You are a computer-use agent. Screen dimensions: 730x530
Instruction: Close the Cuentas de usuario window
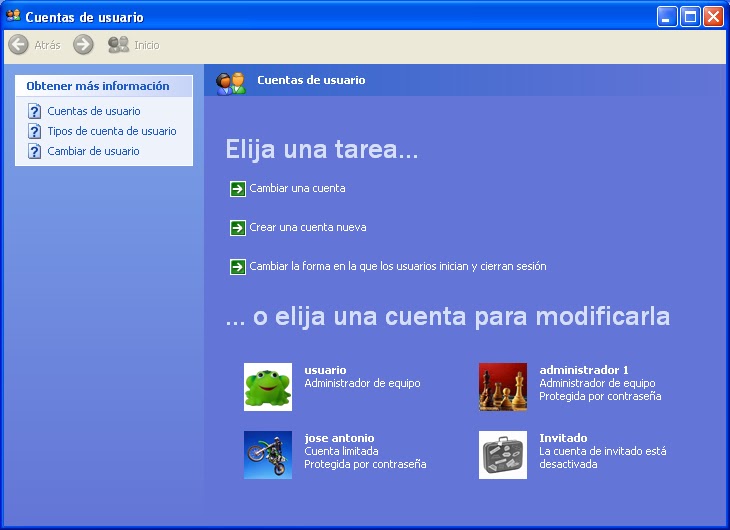tap(713, 17)
